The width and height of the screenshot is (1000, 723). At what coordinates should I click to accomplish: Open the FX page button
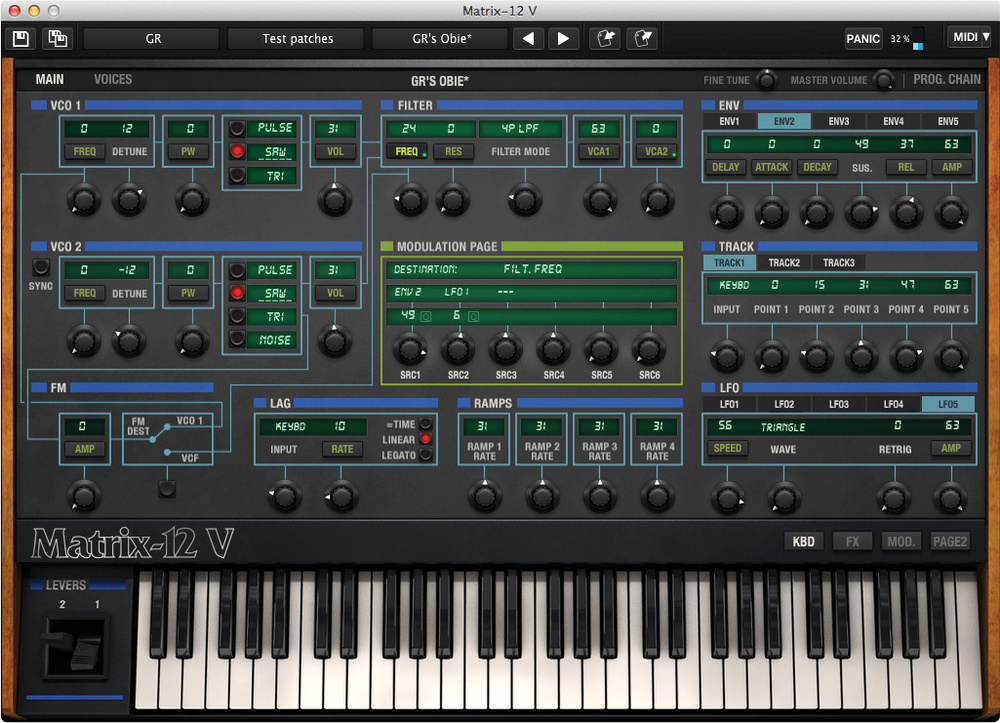(x=852, y=541)
